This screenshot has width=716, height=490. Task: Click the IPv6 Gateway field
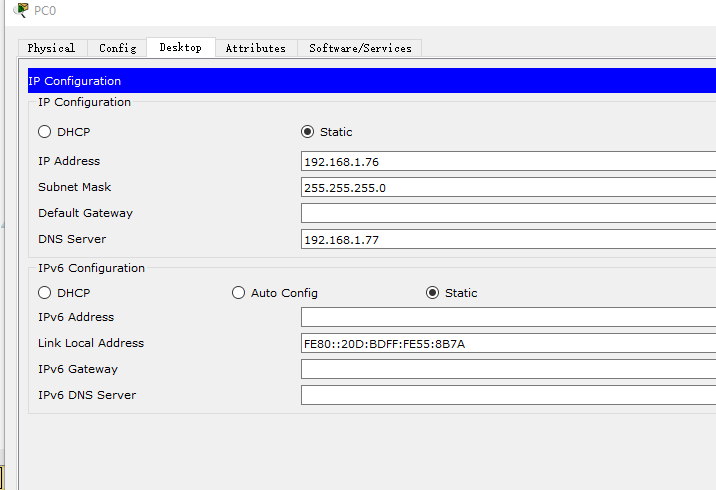pyautogui.click(x=508, y=369)
